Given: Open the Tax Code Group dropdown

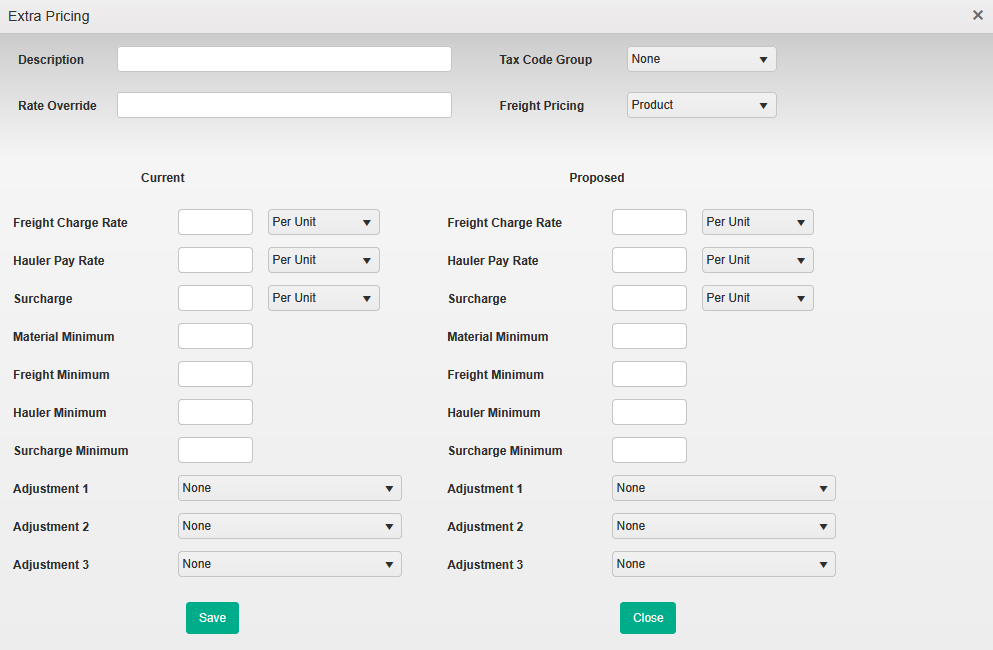Looking at the screenshot, I should coord(701,59).
